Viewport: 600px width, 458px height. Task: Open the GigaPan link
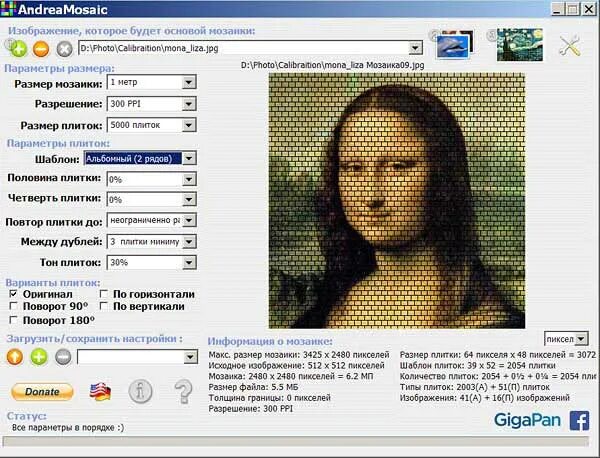point(527,421)
